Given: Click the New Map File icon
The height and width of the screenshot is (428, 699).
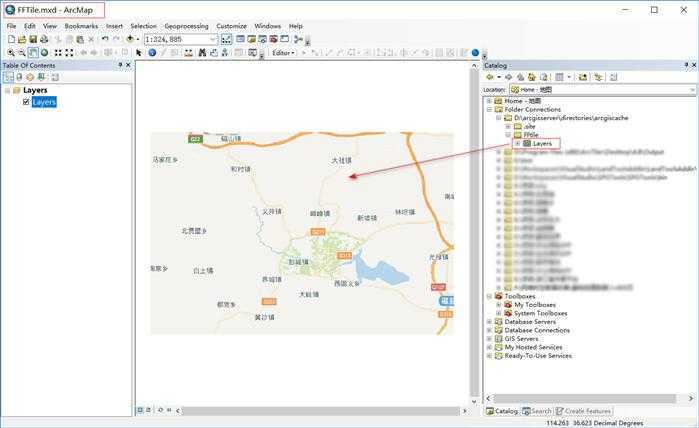Looking at the screenshot, I should coord(11,40).
